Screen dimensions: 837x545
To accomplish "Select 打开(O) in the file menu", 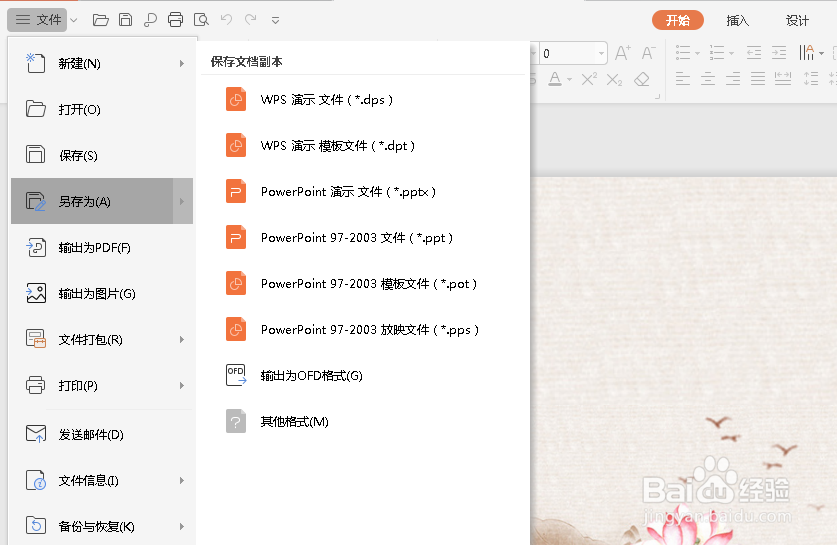I will (x=102, y=109).
